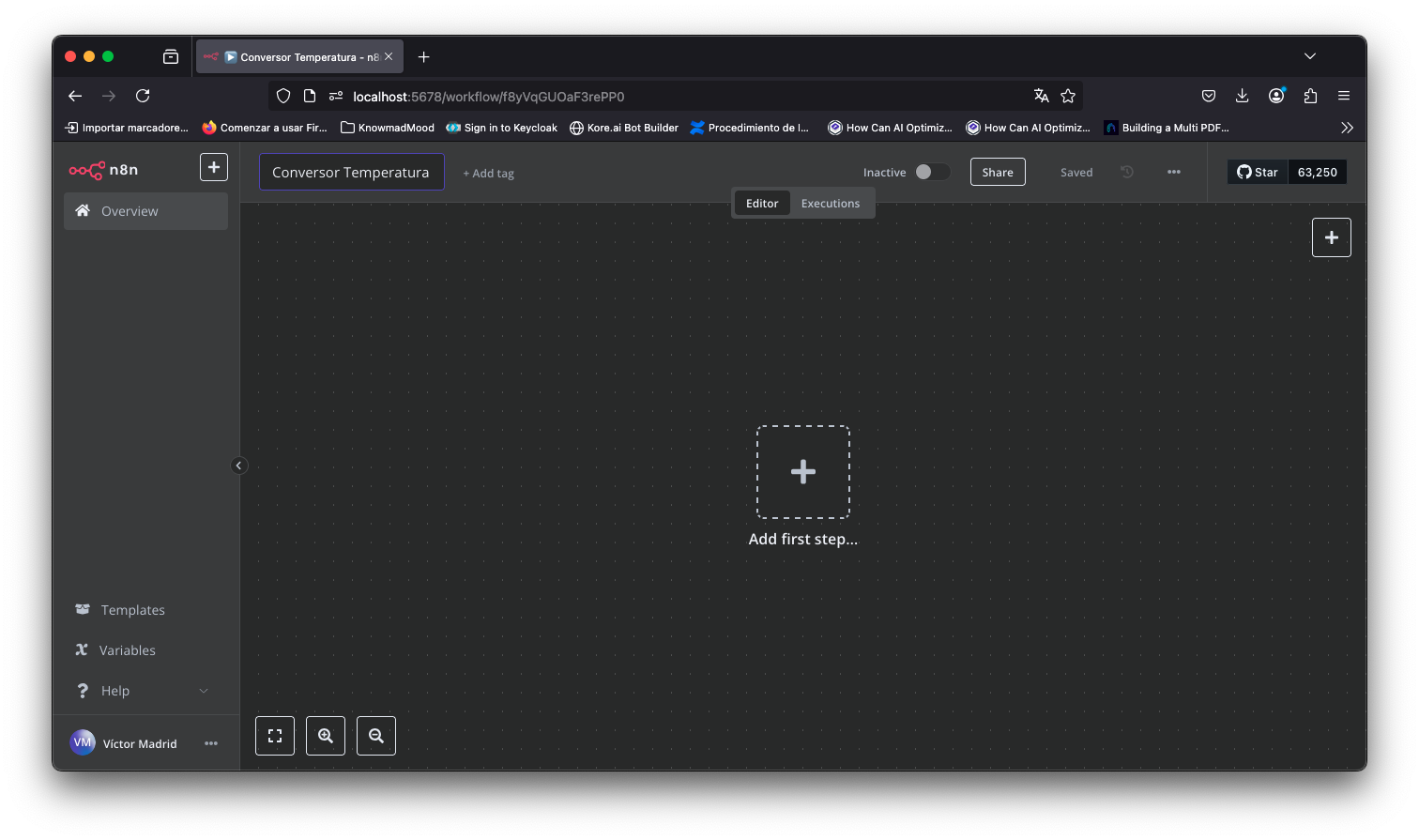Open KnowmadMood bookmarks folder
Viewport: 1419px width, 840px height.
click(x=388, y=128)
